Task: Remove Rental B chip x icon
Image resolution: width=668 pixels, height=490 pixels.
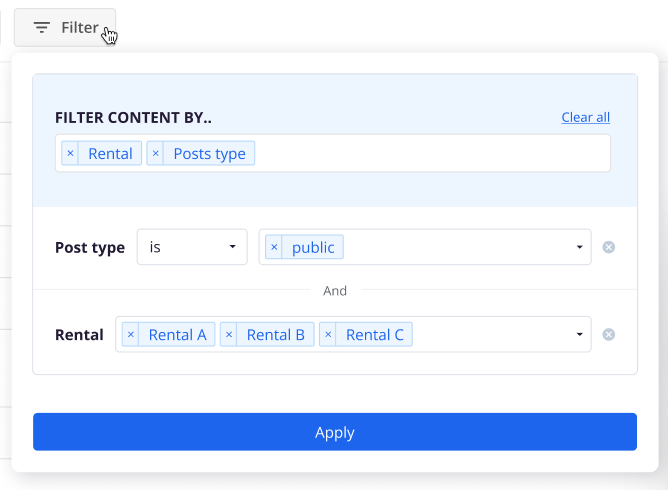Action: click(x=229, y=334)
